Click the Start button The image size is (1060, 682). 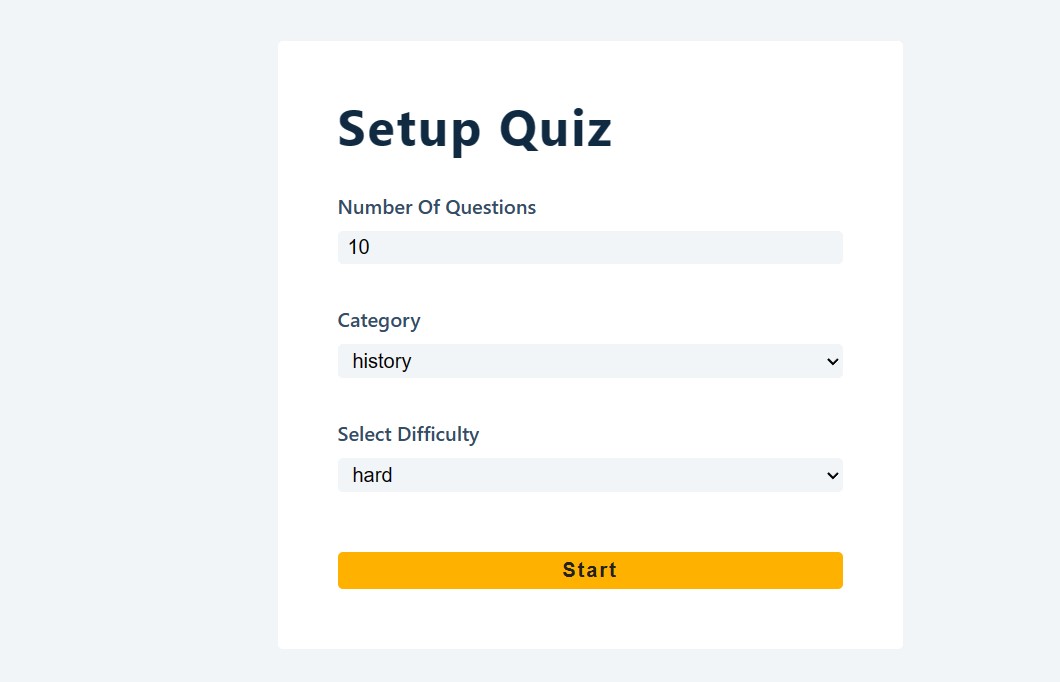point(590,570)
